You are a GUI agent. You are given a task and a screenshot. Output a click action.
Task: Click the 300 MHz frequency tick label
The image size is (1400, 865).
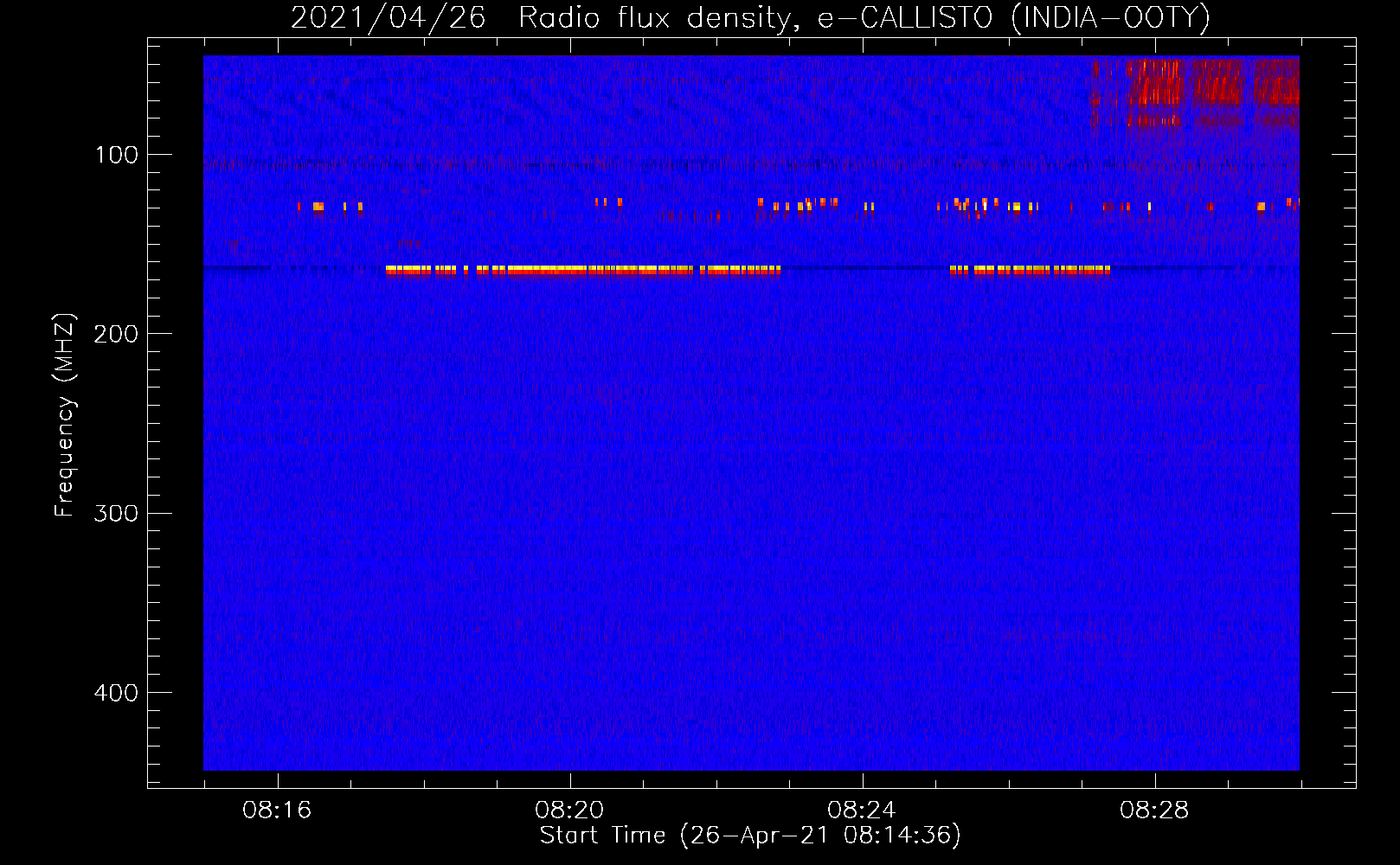pos(116,514)
